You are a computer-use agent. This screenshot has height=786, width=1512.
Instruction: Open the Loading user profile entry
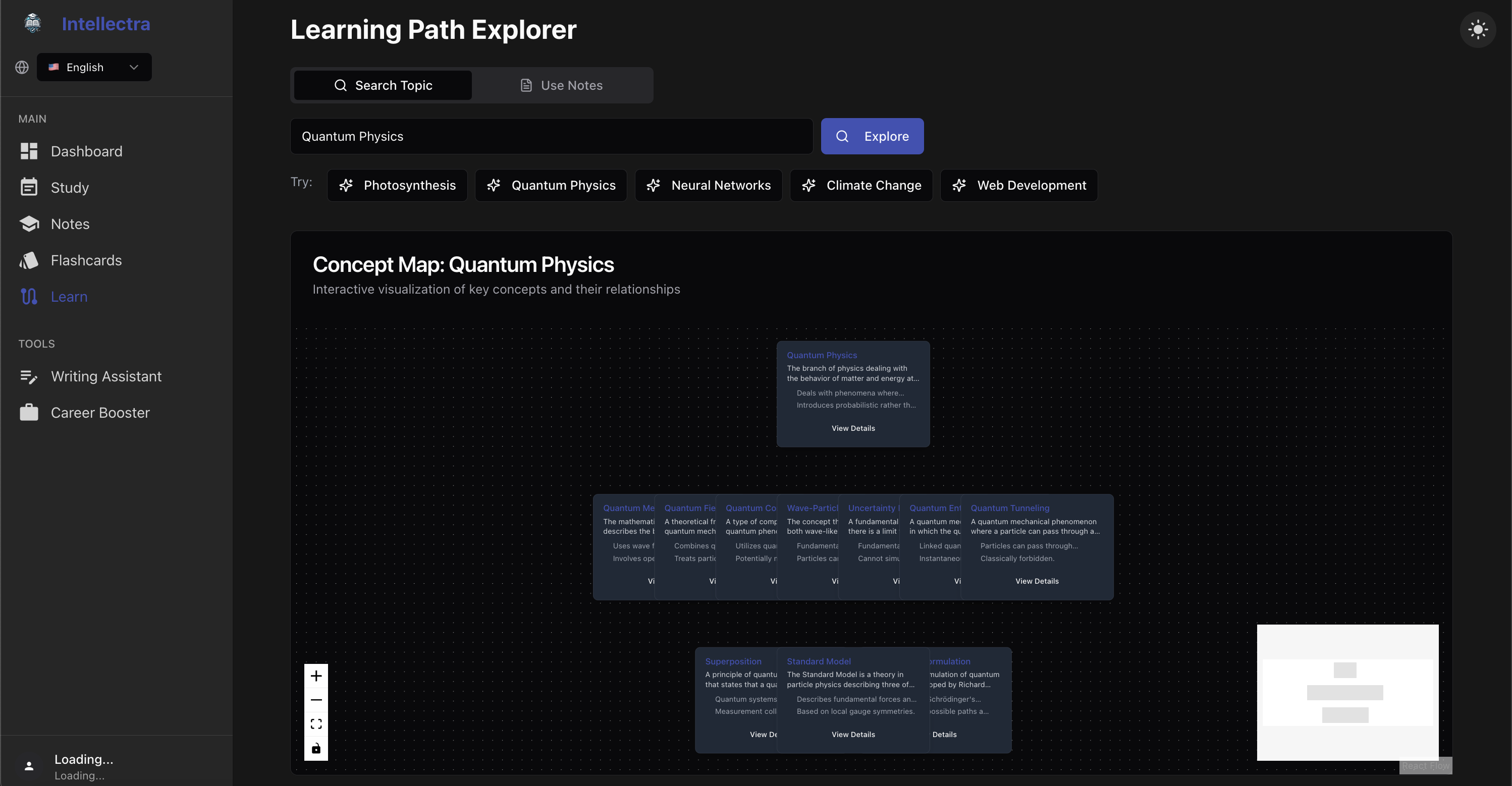point(82,766)
